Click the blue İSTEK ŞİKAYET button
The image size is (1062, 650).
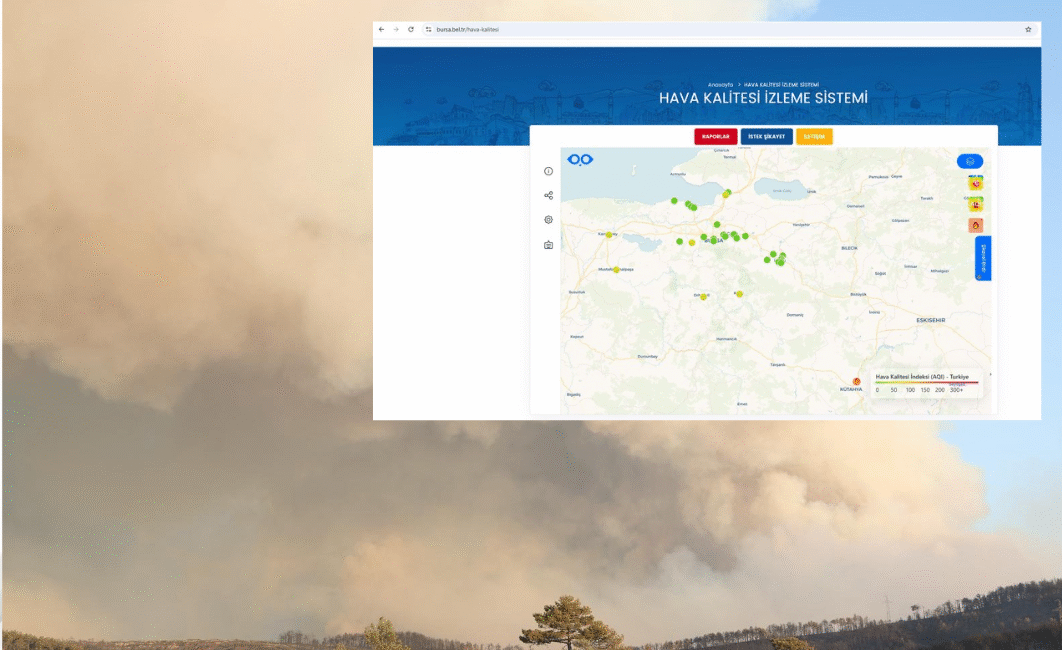pyautogui.click(x=767, y=137)
